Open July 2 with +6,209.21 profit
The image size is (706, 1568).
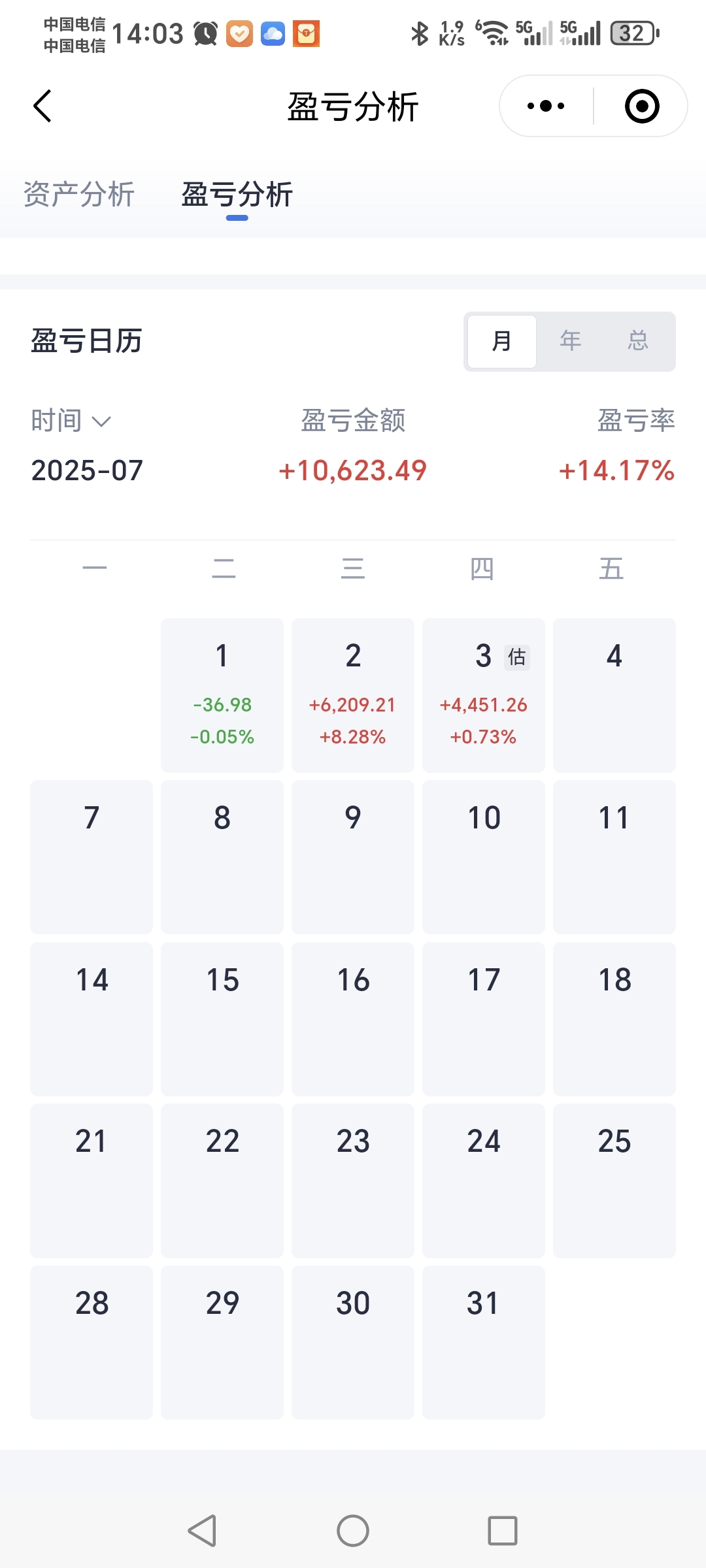click(x=353, y=695)
